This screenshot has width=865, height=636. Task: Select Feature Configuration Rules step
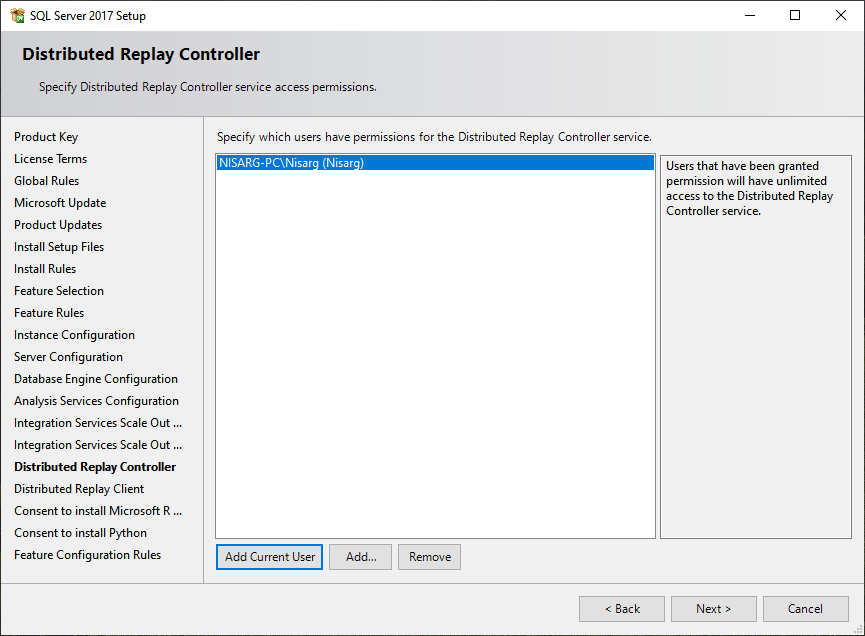[88, 555]
